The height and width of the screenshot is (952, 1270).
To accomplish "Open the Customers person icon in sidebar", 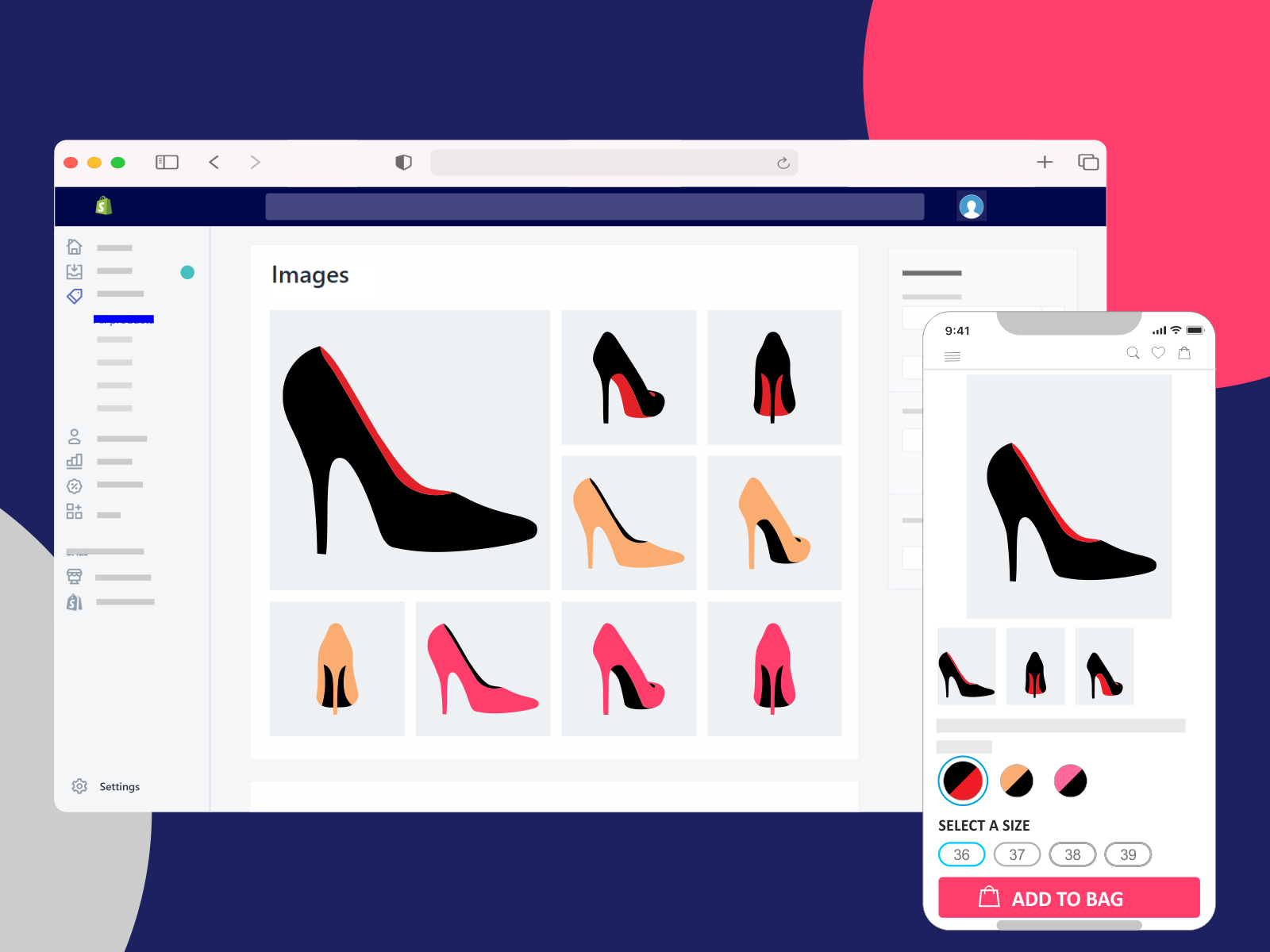I will point(75,437).
